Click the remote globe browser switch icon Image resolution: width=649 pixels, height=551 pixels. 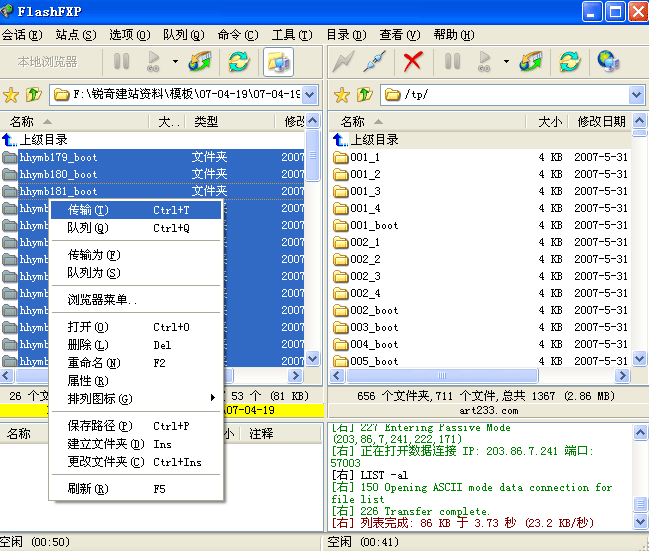(608, 61)
